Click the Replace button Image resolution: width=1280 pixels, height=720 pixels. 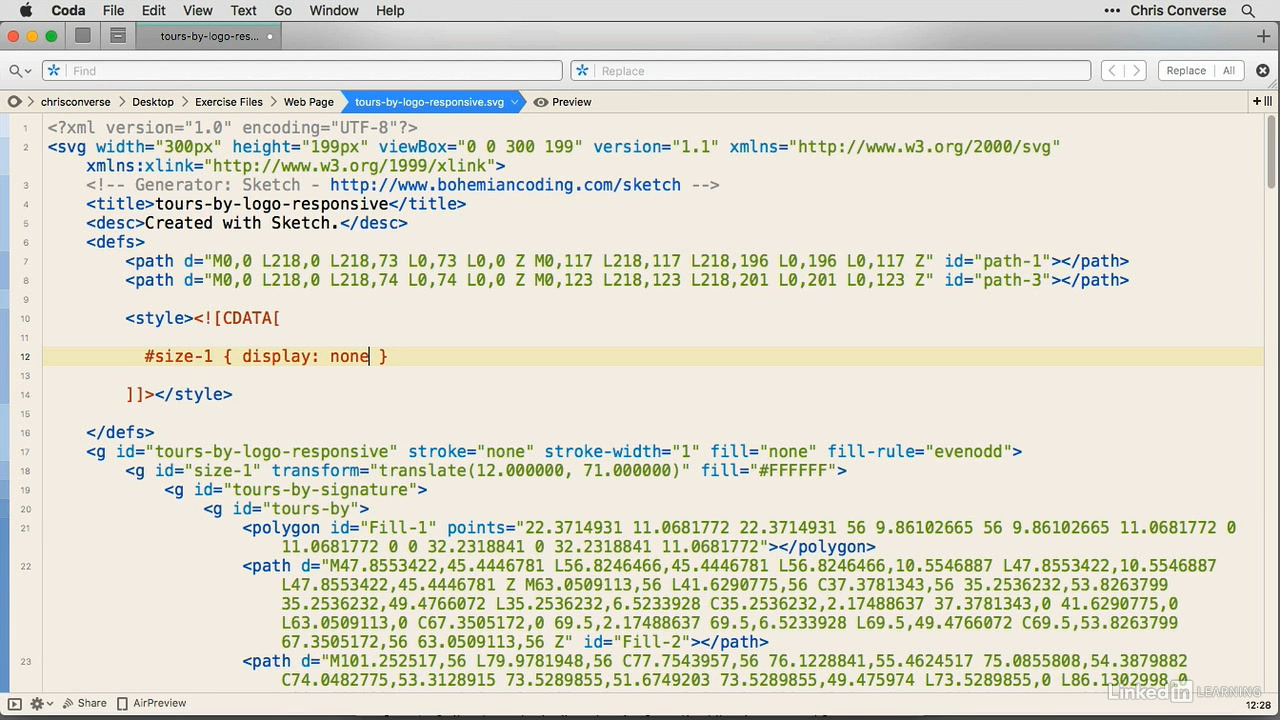pos(1186,70)
